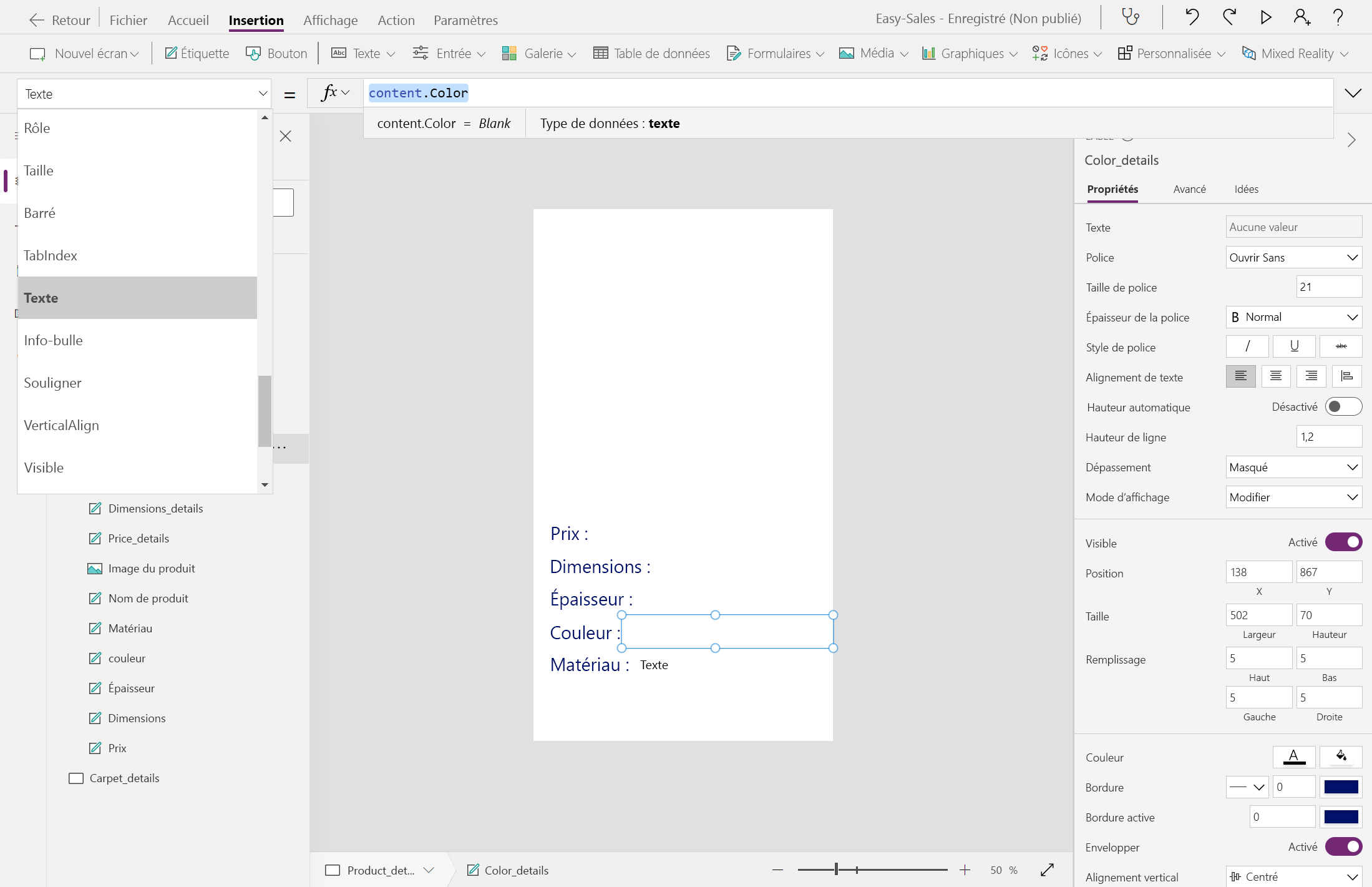Align text to the center
This screenshot has width=1372, height=887.
tap(1276, 376)
